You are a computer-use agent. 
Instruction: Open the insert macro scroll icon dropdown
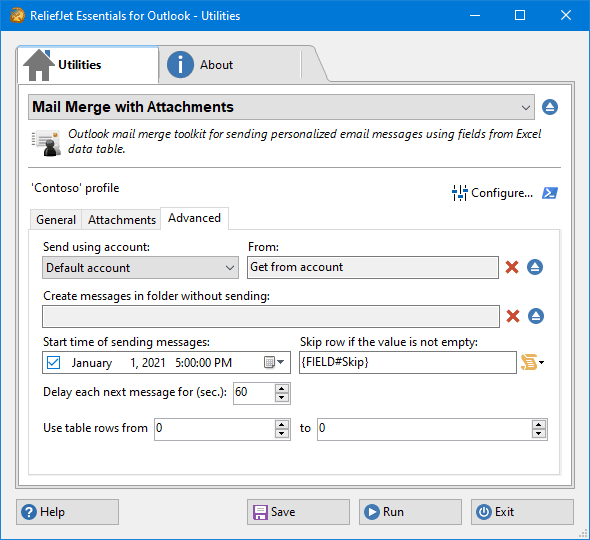coord(532,362)
